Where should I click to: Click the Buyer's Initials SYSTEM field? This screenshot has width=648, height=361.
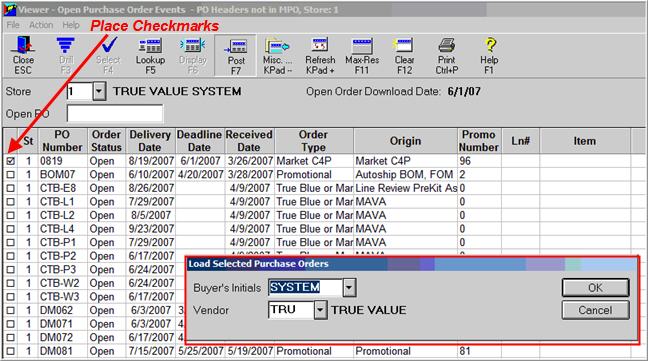[x=305, y=287]
